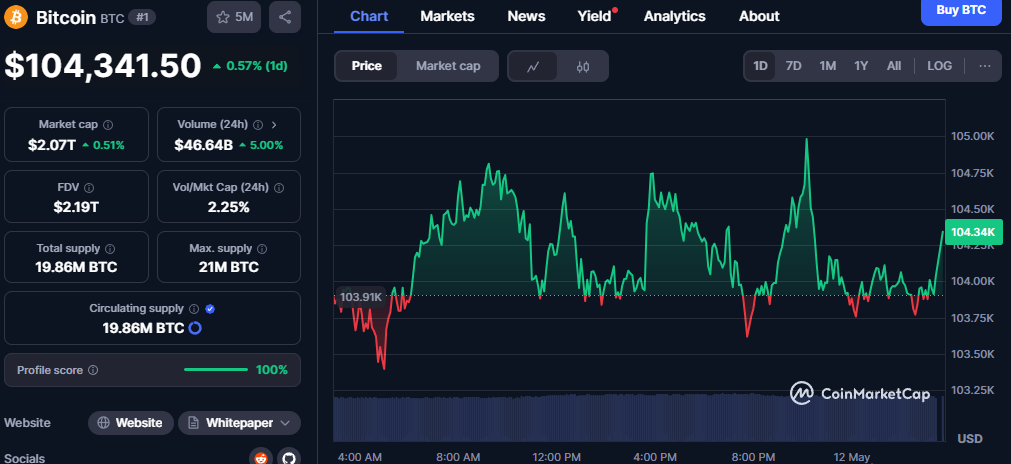1011x464 pixels.
Task: Switch to the Markets tab
Action: (x=447, y=16)
